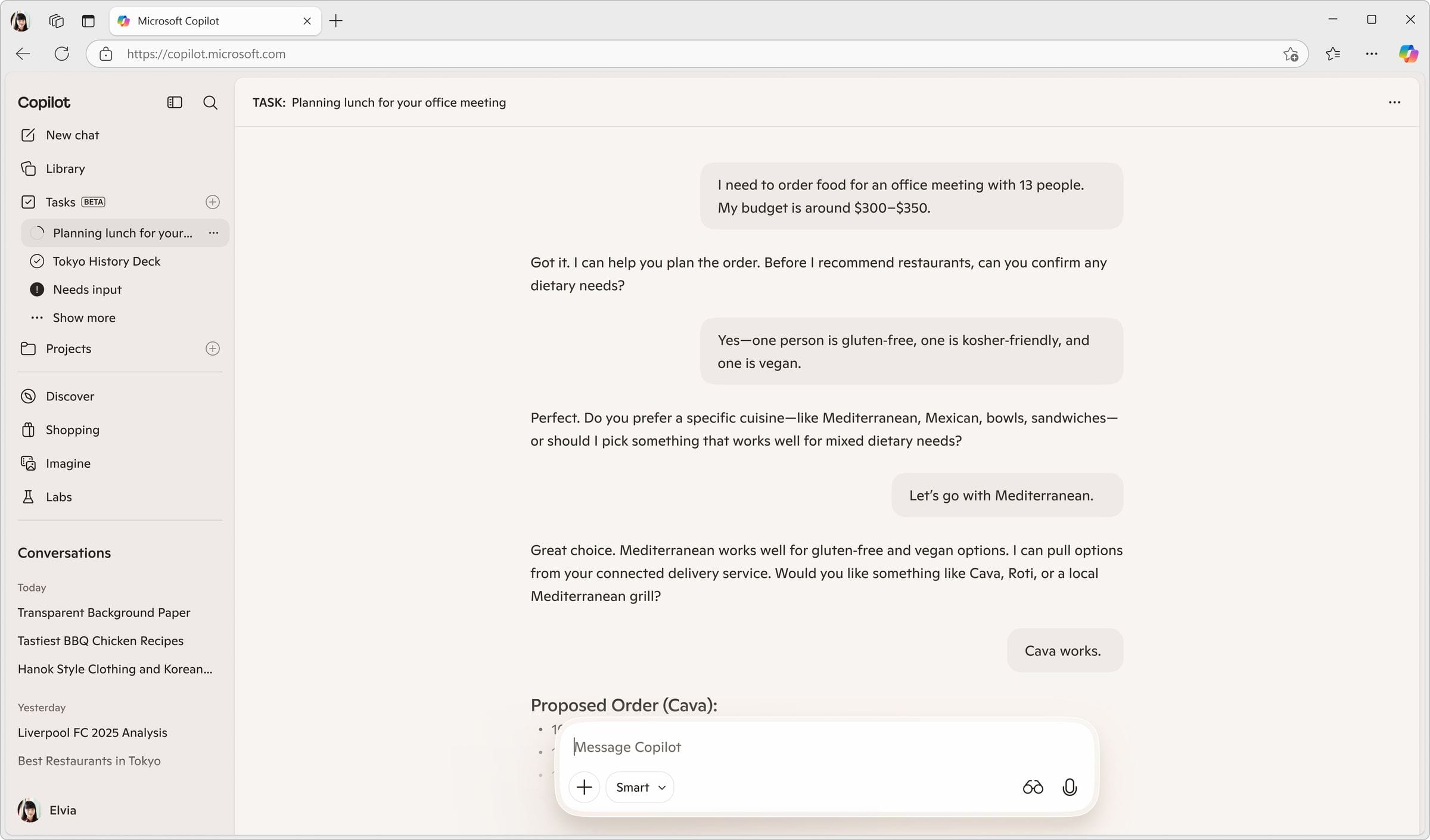Add a new task with plus icon
Viewport: 1430px width, 840px height.
(213, 202)
